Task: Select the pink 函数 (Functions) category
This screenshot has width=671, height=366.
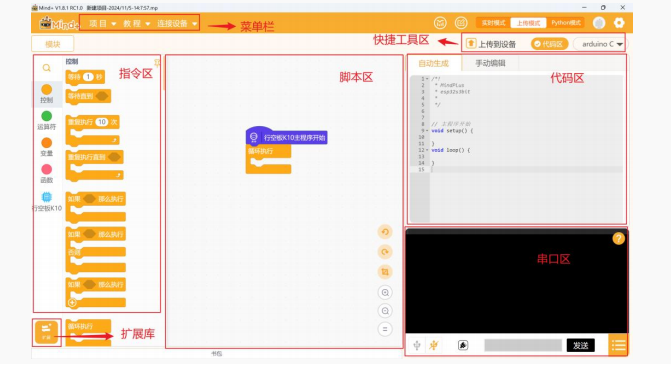Action: pyautogui.click(x=47, y=174)
